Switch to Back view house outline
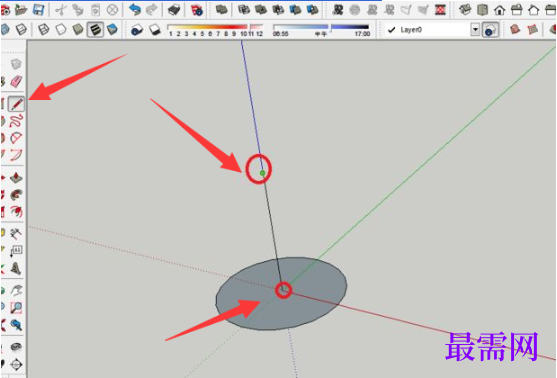This screenshot has height=378, width=557. pyautogui.click(x=534, y=10)
